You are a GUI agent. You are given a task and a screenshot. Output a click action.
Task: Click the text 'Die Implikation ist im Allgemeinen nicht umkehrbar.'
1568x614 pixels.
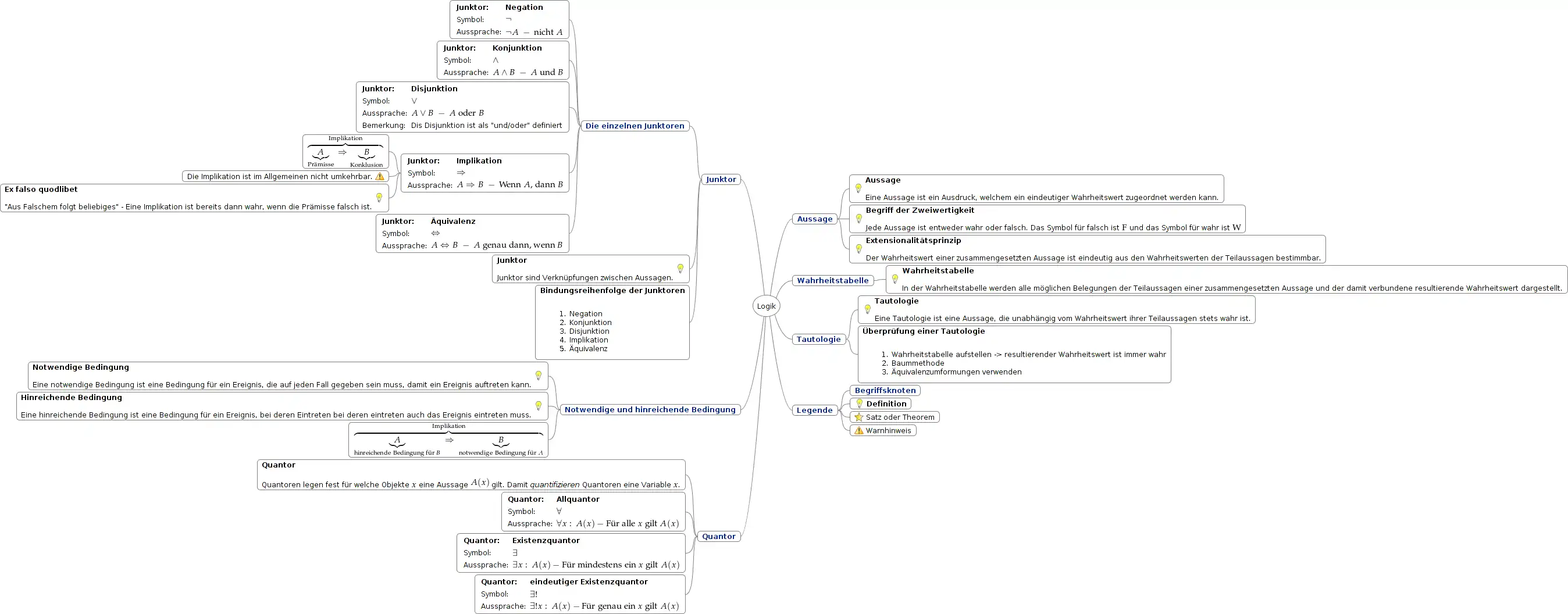click(x=279, y=177)
